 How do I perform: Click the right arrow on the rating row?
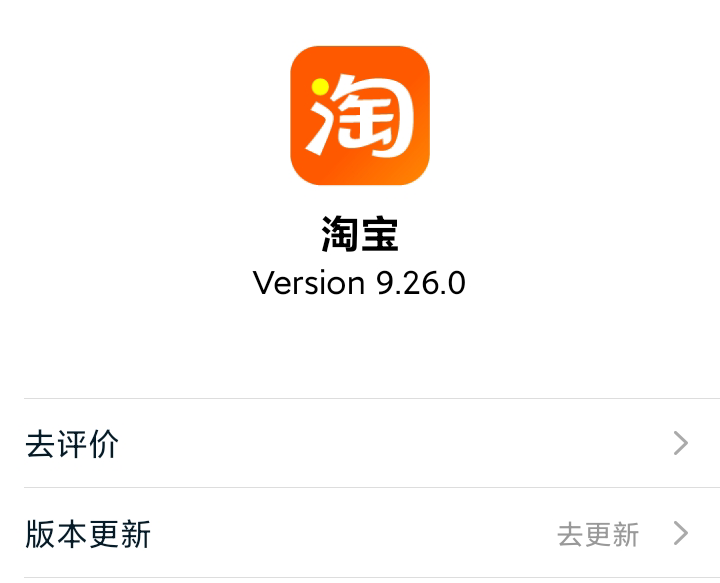coord(681,443)
